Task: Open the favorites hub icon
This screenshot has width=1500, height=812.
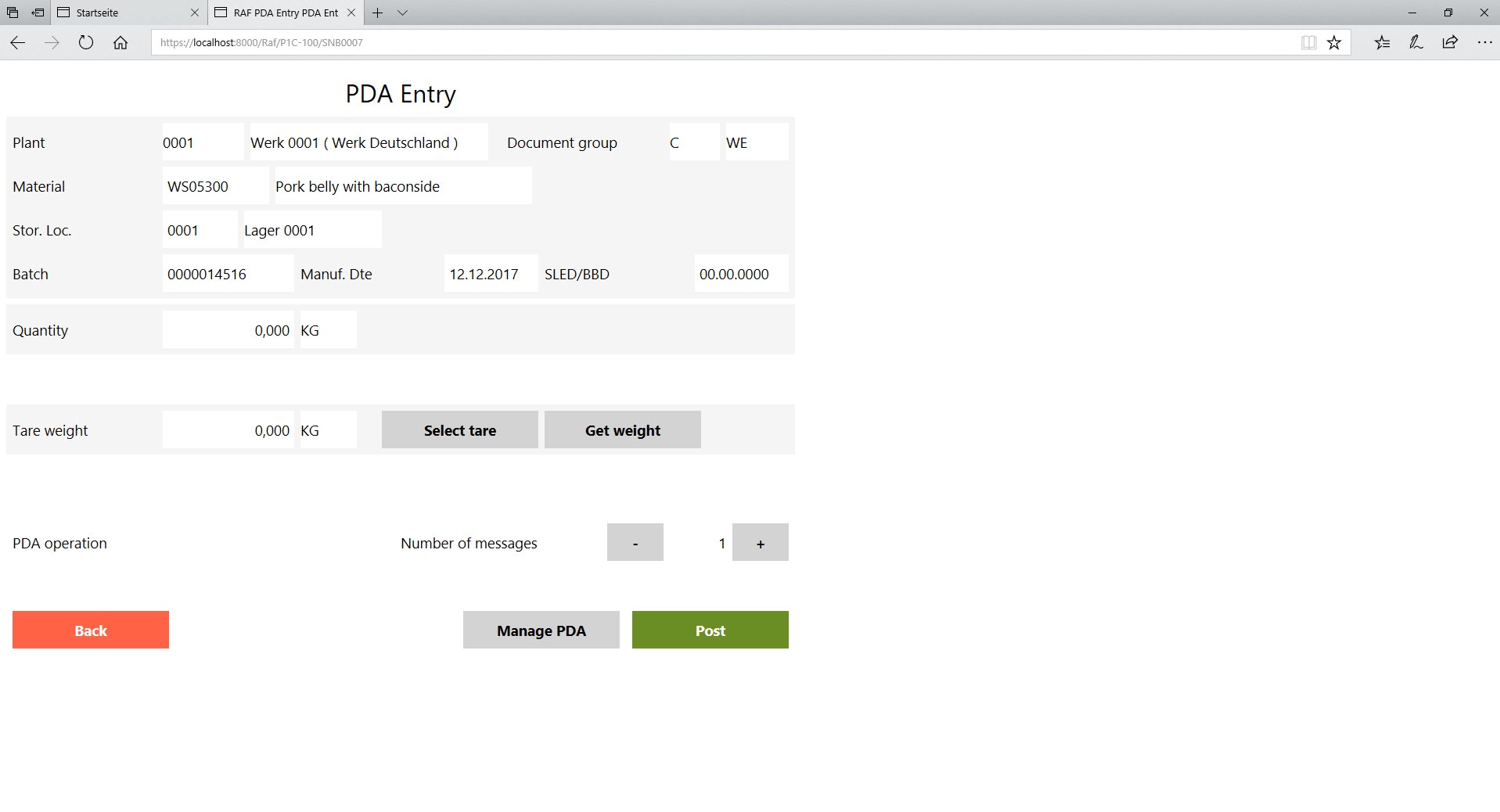Action: (1382, 43)
